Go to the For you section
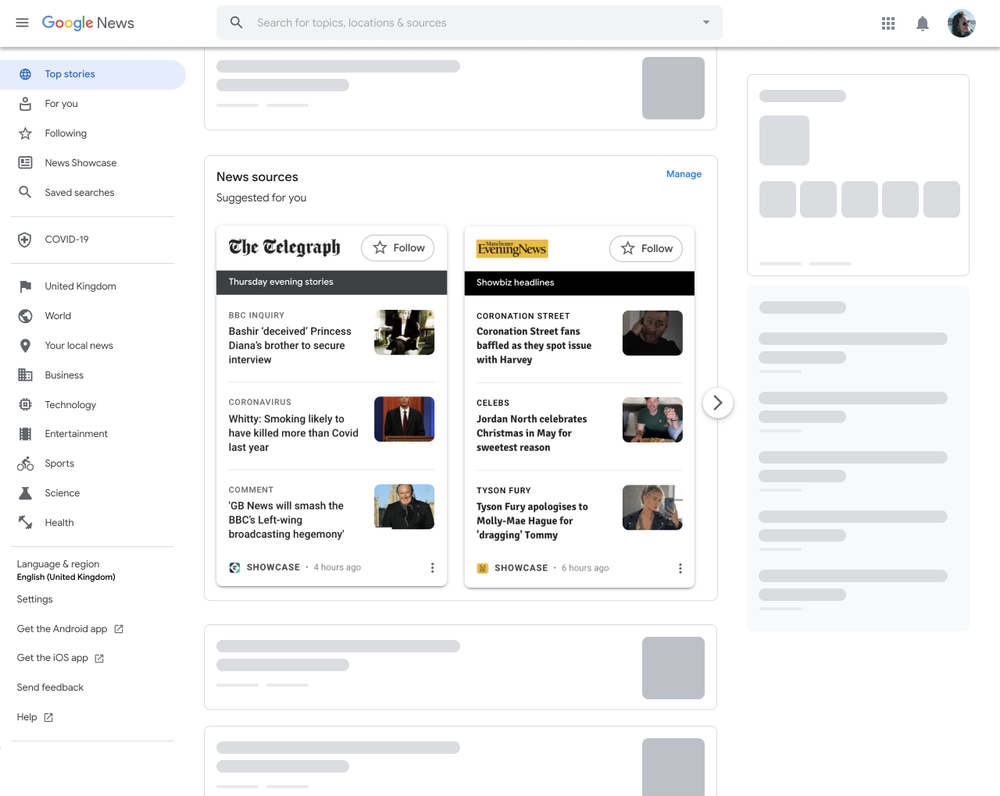This screenshot has width=1000, height=796. point(61,104)
